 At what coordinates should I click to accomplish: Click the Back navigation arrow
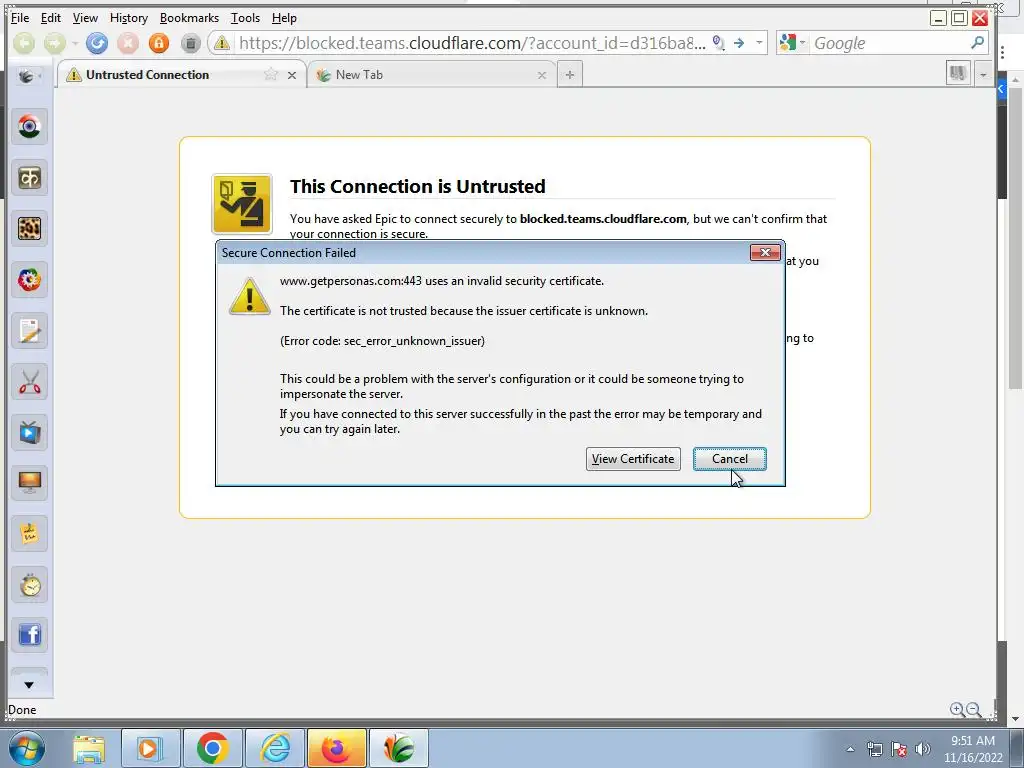[24, 43]
